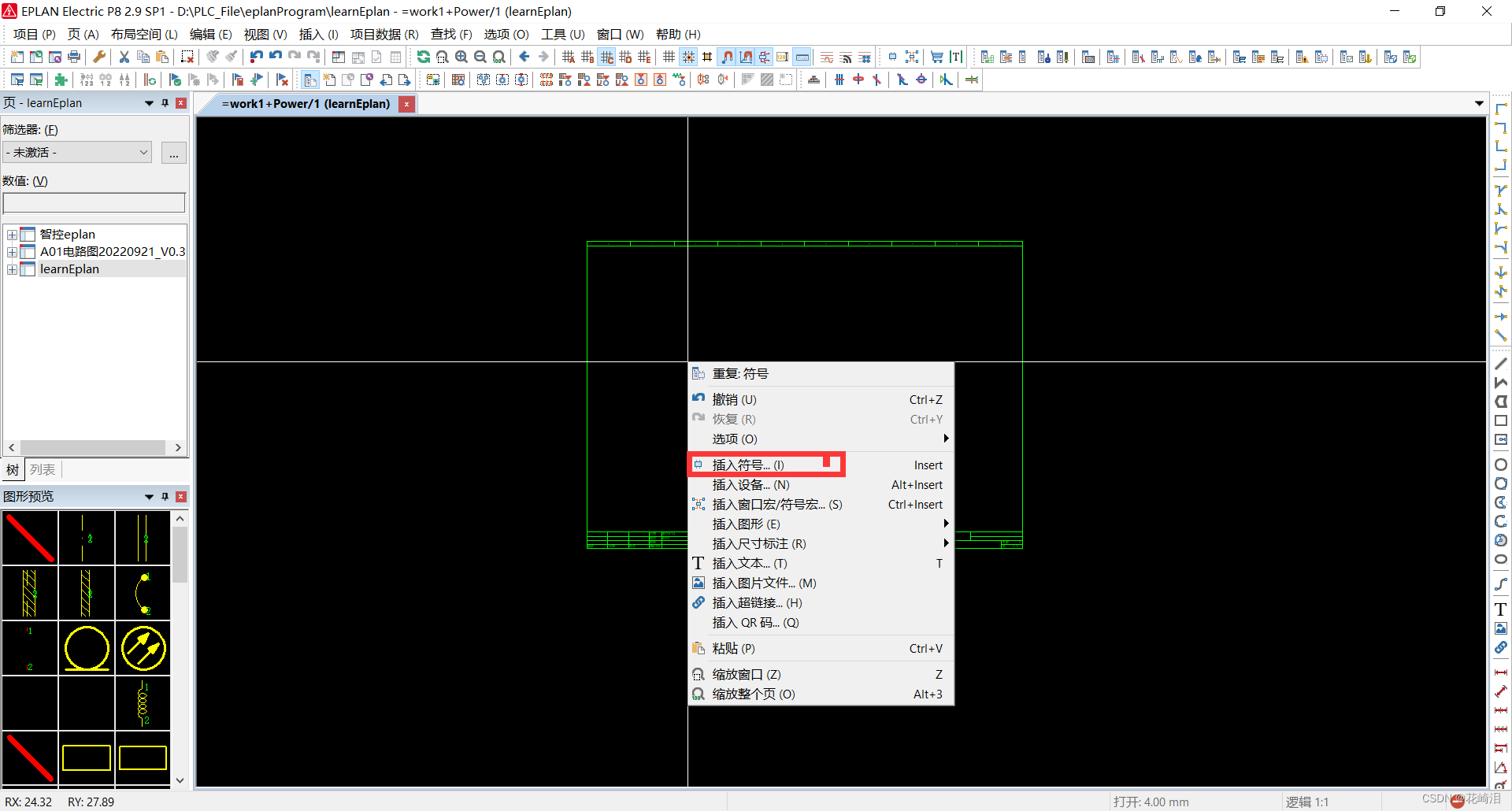Viewport: 1512px width, 811px height.
Task: Open graphical preview panel dropdown arrow
Action: tap(149, 497)
